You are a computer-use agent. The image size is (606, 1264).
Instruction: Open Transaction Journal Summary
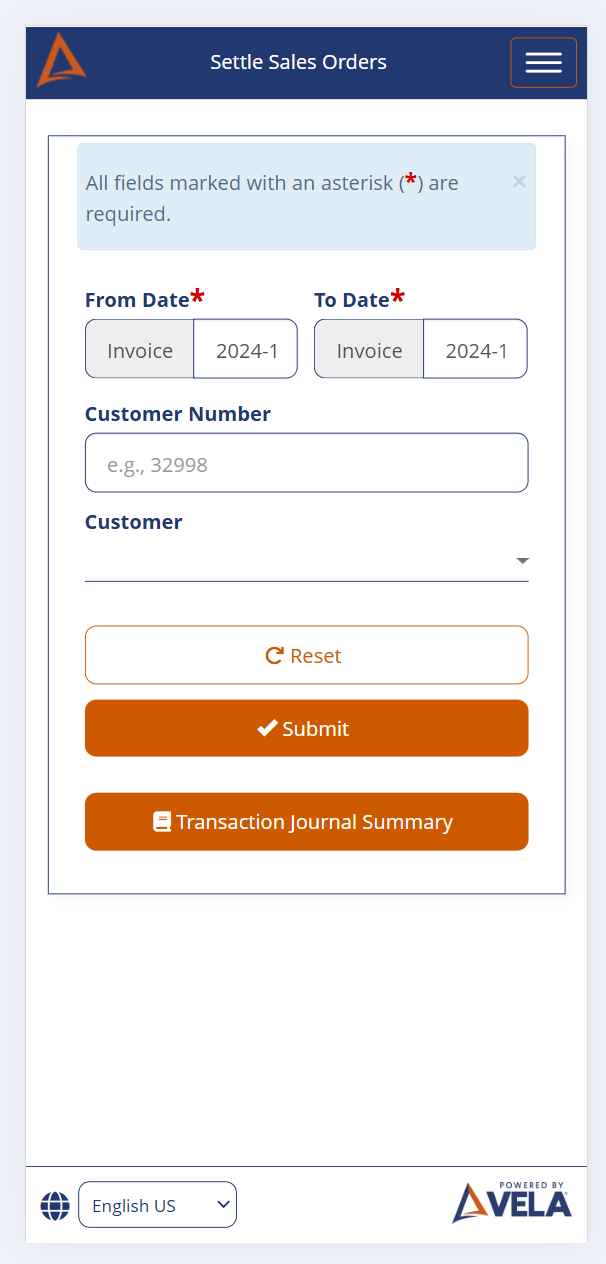(x=306, y=822)
